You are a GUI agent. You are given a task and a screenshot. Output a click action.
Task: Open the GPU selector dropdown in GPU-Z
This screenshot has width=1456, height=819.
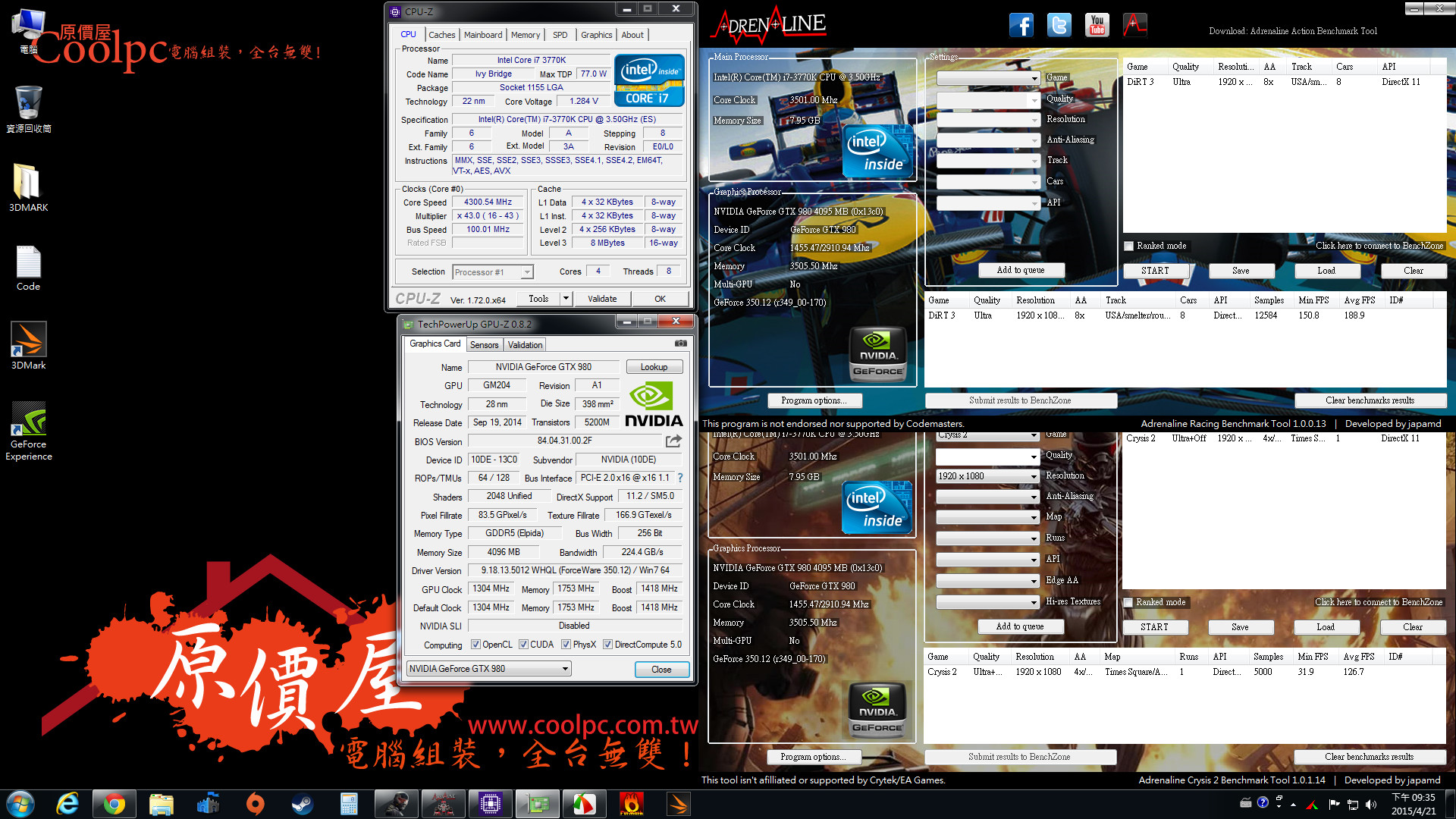pos(489,669)
